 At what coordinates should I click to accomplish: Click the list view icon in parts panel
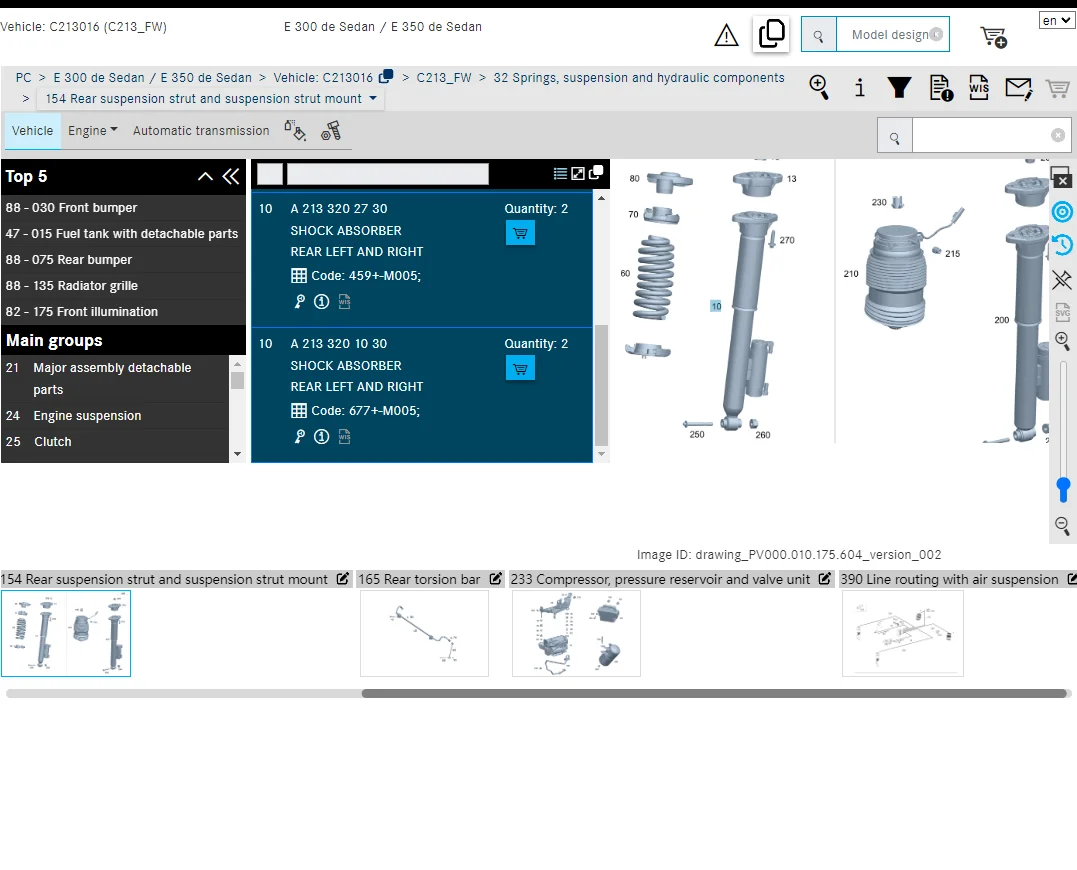point(560,174)
